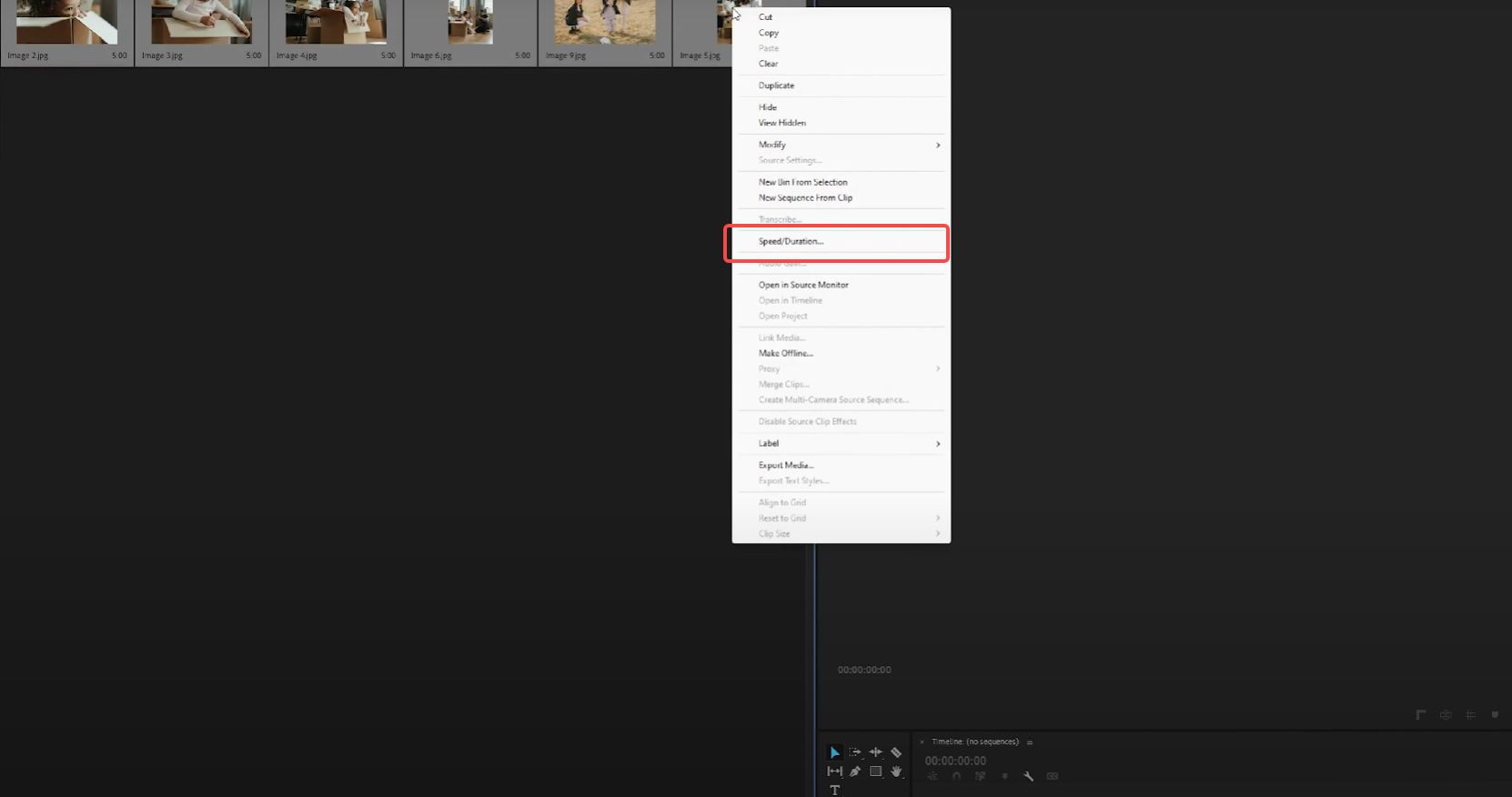Click the Image 5.jpg file name
The image size is (1512, 797).
tap(700, 55)
